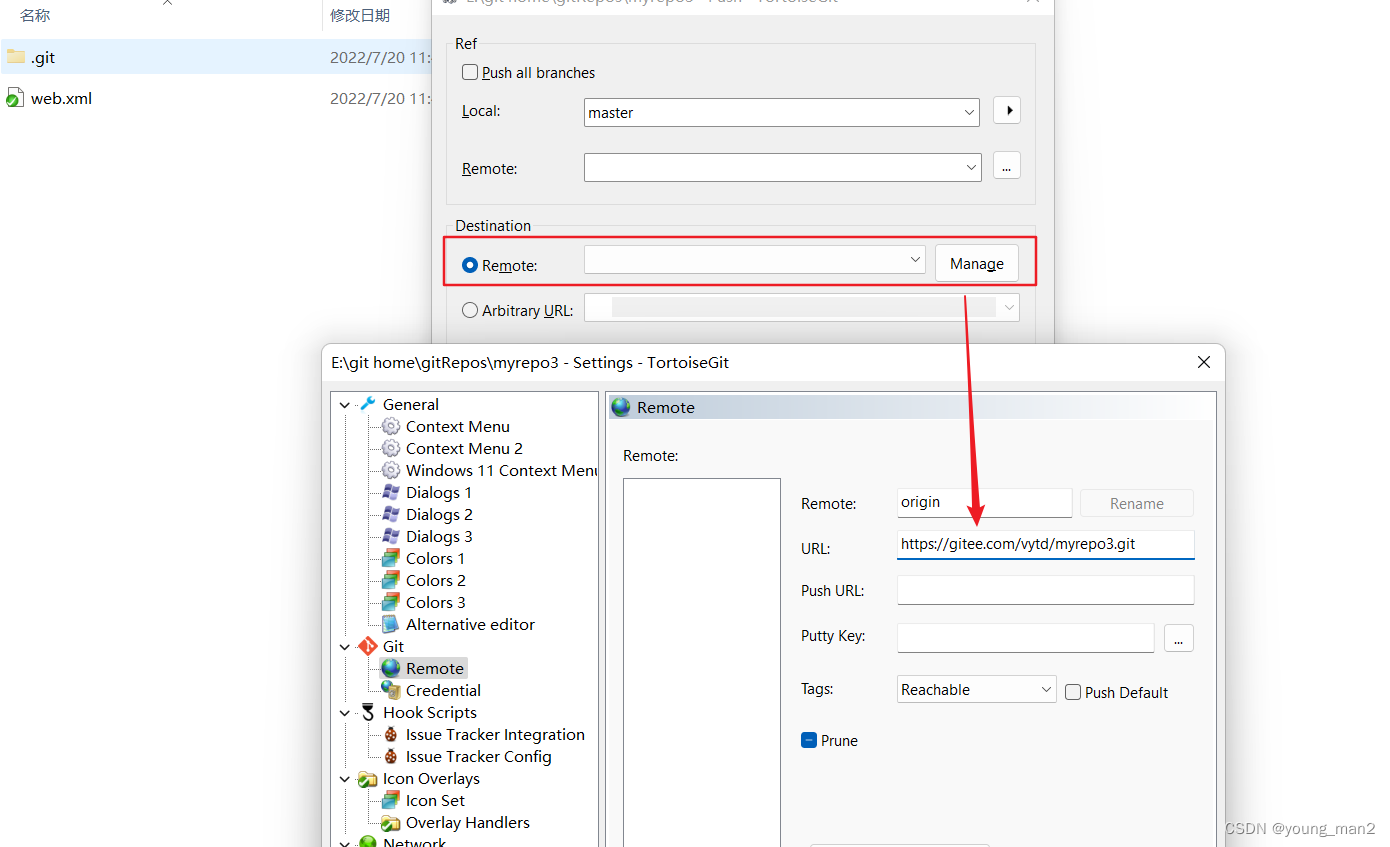Click the Icon Set icon
The height and width of the screenshot is (847, 1390).
point(391,800)
